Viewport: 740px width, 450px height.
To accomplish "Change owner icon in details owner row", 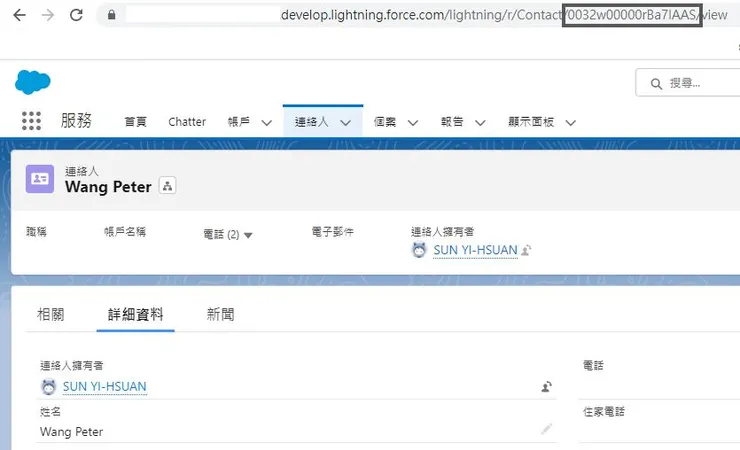I will click(547, 387).
